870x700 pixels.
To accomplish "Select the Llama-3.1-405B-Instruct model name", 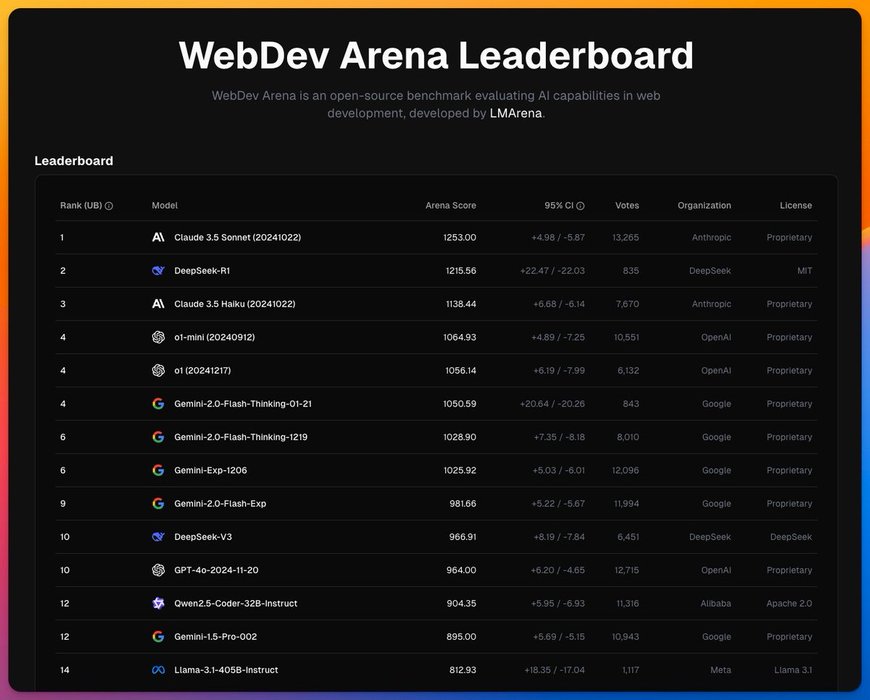I will pos(226,670).
